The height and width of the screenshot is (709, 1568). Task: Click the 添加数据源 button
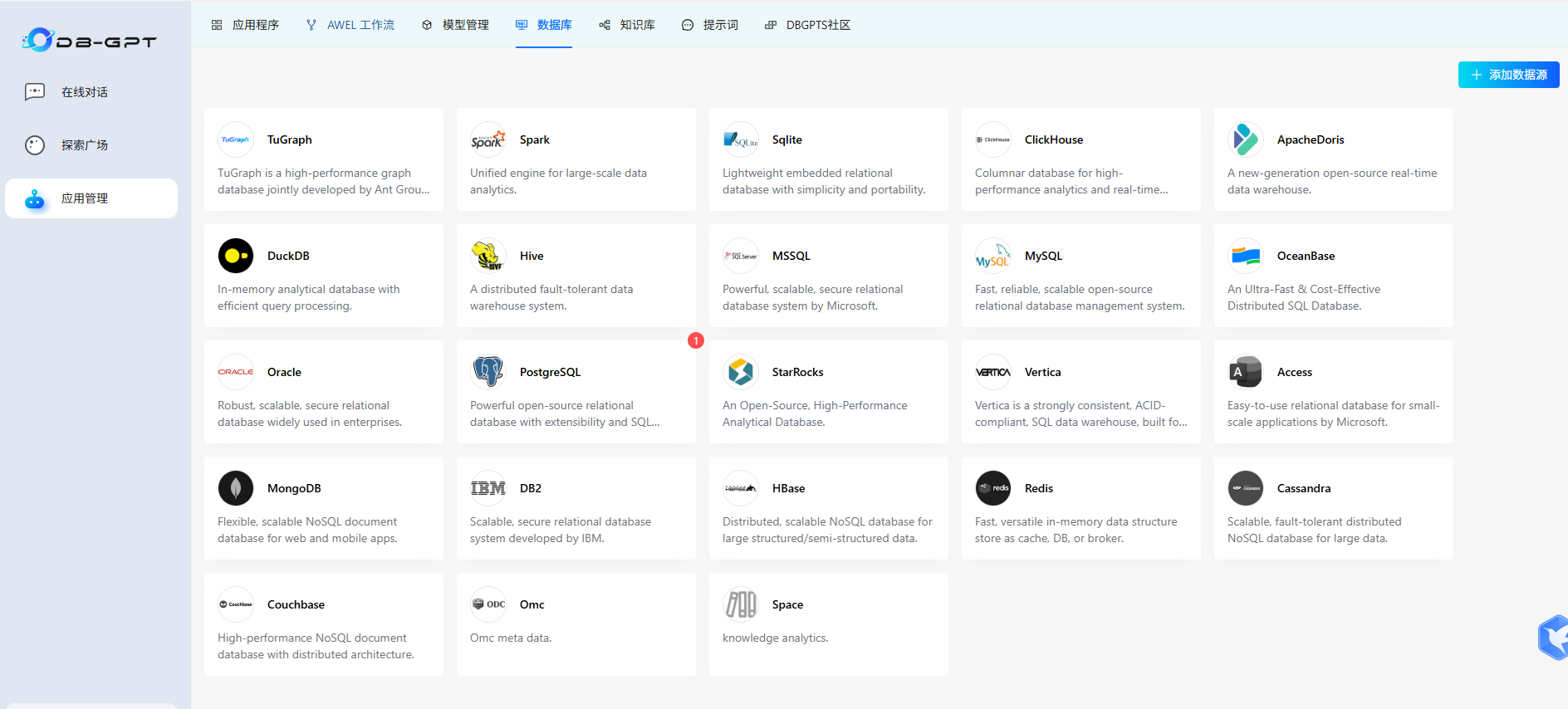click(1509, 75)
